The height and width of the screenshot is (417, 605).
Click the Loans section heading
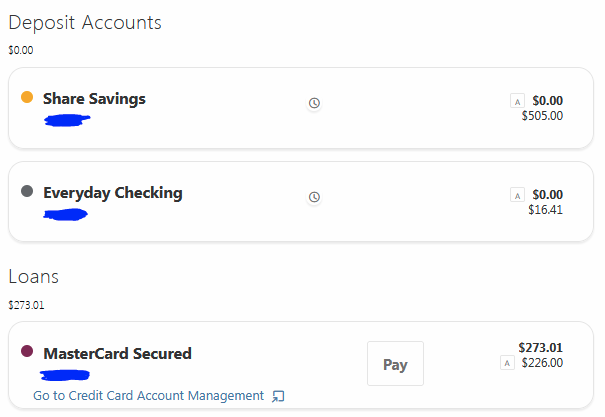click(x=34, y=276)
